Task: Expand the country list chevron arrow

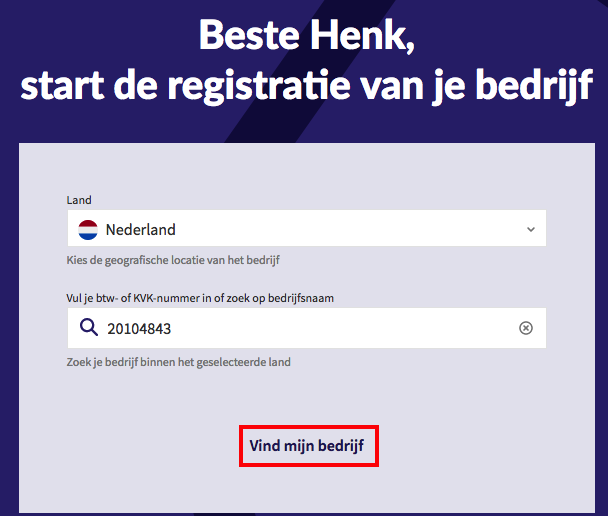Action: click(530, 230)
